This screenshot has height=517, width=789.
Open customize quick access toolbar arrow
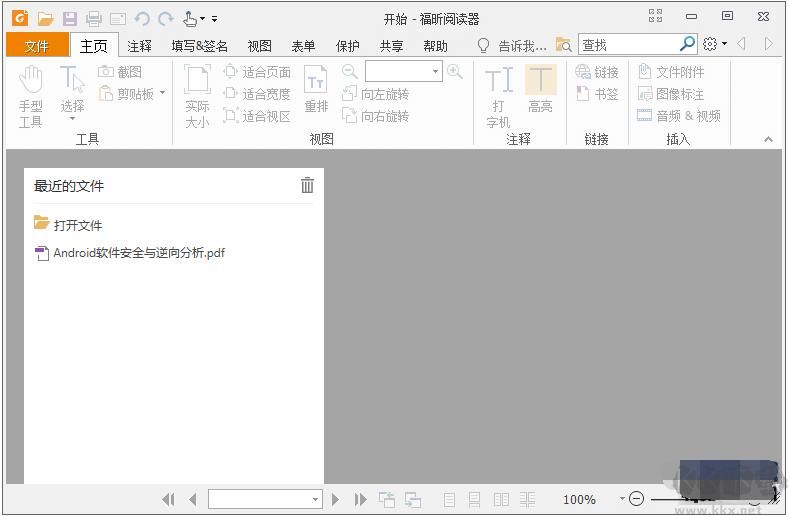(214, 19)
